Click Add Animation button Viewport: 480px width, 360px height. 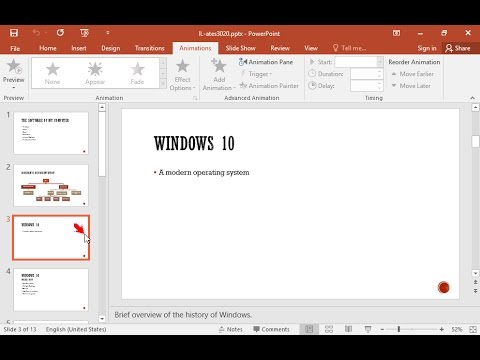pos(219,75)
